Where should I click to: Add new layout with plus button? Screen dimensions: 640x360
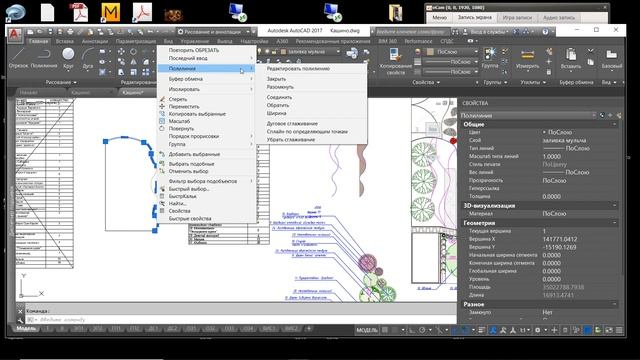point(309,328)
